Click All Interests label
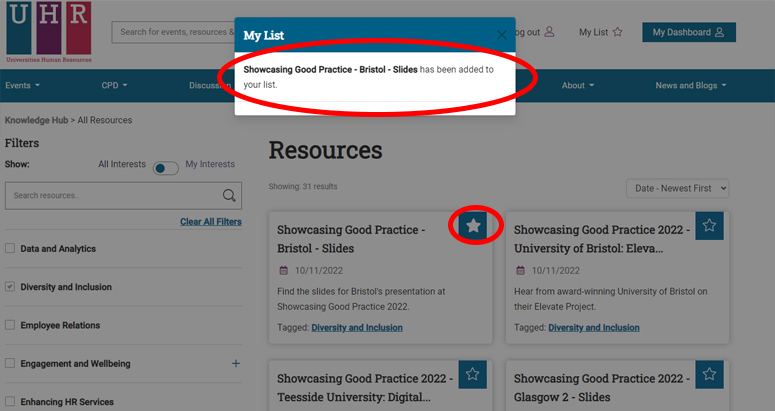This screenshot has width=775, height=411. (x=122, y=164)
